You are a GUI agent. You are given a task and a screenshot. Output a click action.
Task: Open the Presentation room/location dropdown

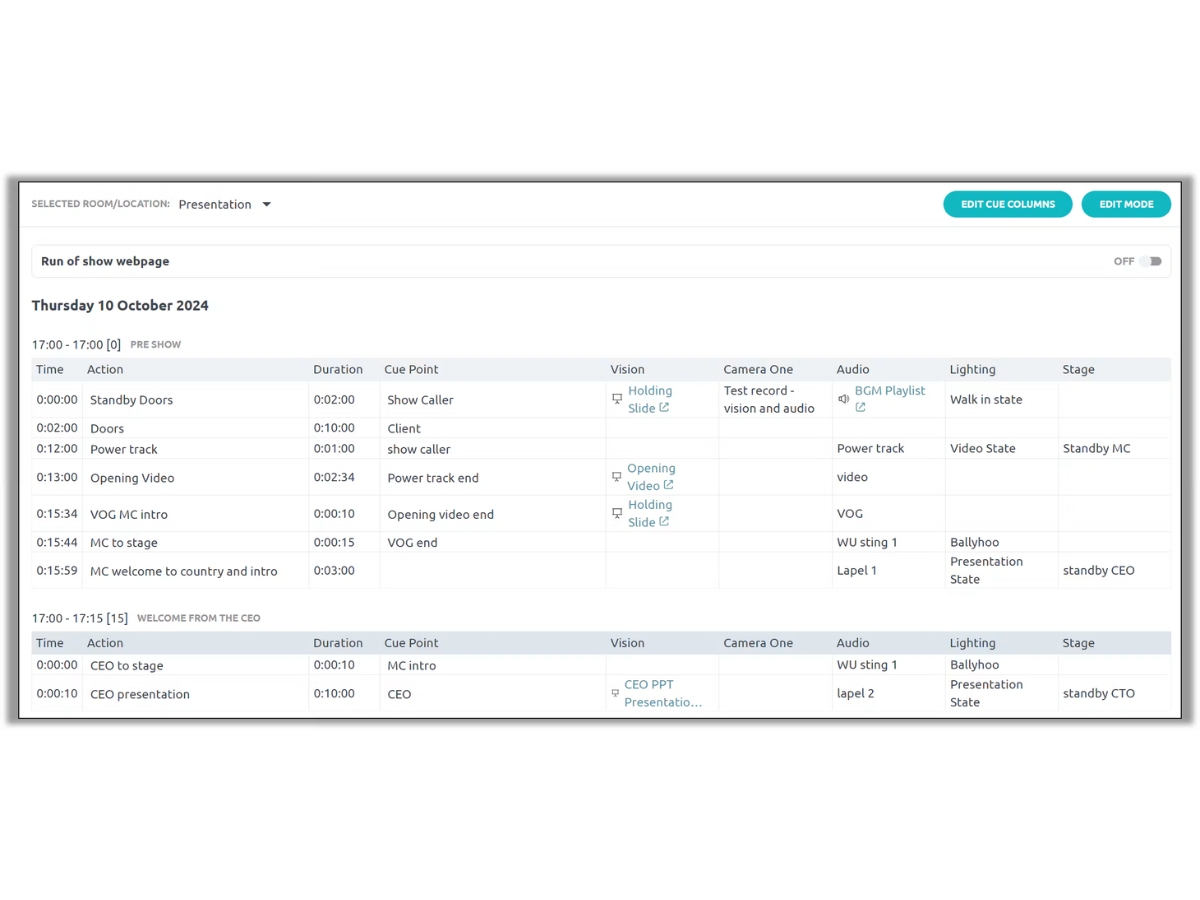click(225, 204)
